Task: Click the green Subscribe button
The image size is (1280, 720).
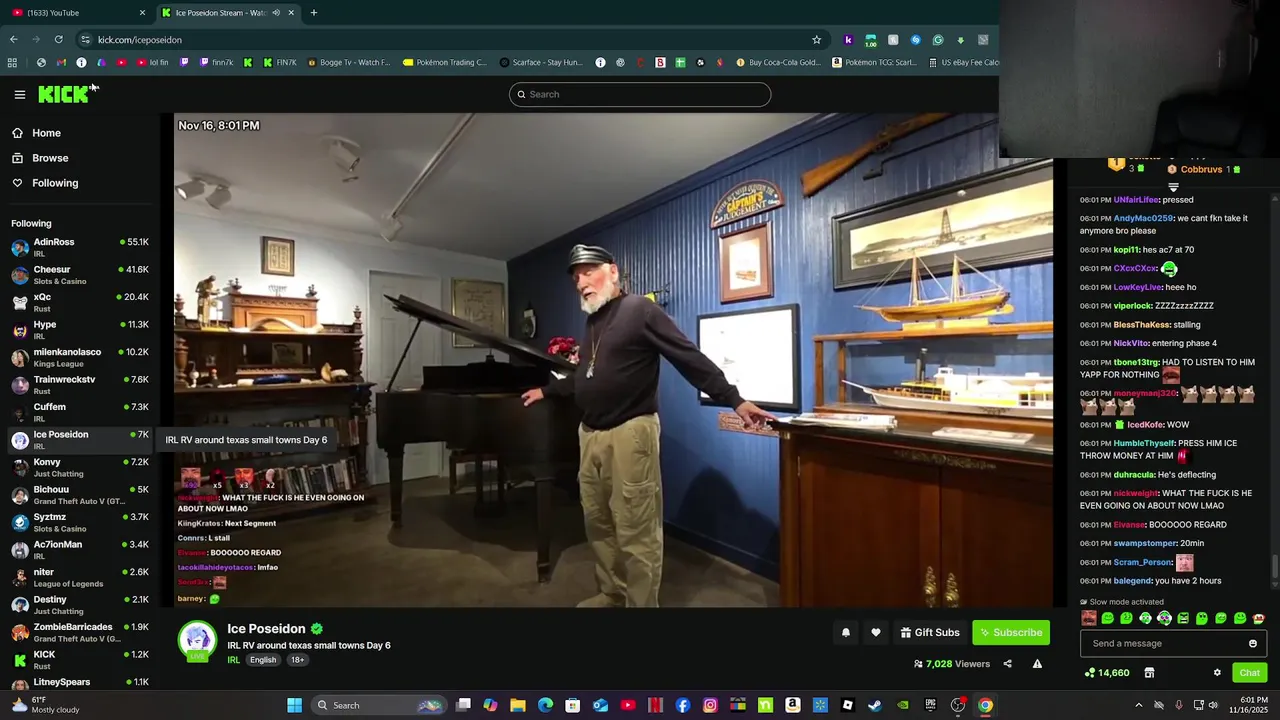Action: [1011, 632]
